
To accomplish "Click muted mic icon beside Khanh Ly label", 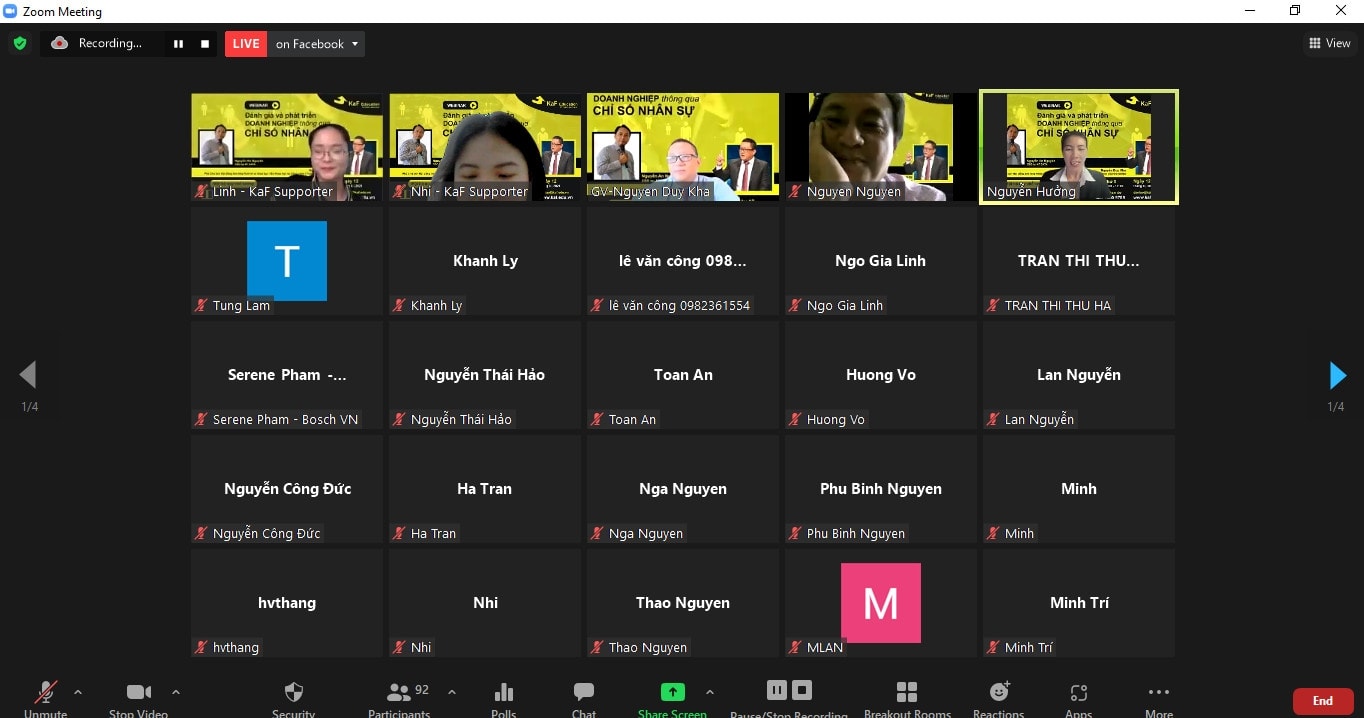I will click(399, 306).
